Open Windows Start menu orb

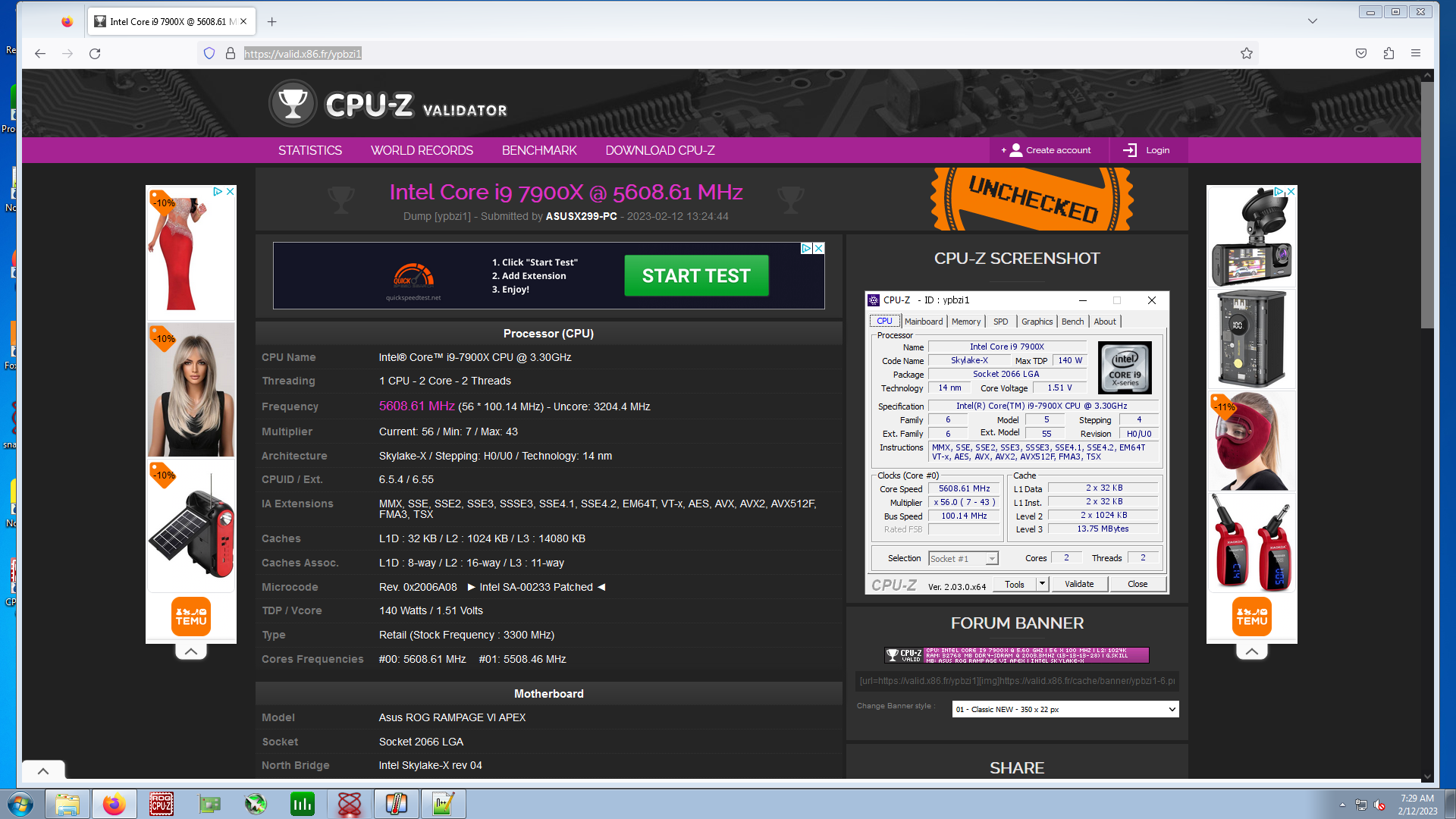coord(20,804)
